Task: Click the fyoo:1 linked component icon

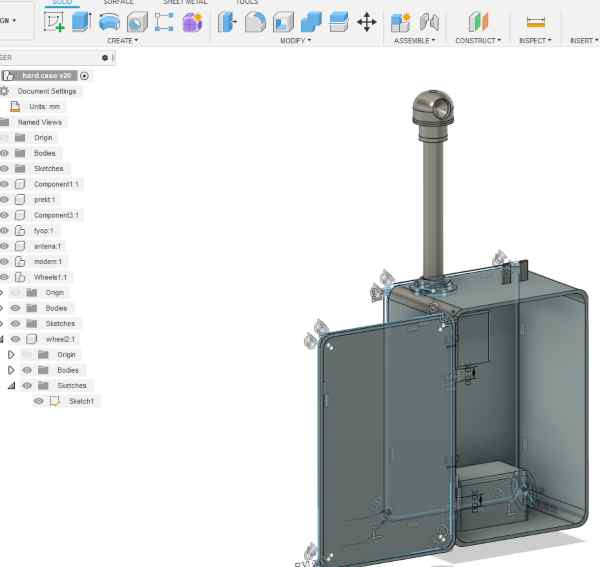Action: coord(20,230)
